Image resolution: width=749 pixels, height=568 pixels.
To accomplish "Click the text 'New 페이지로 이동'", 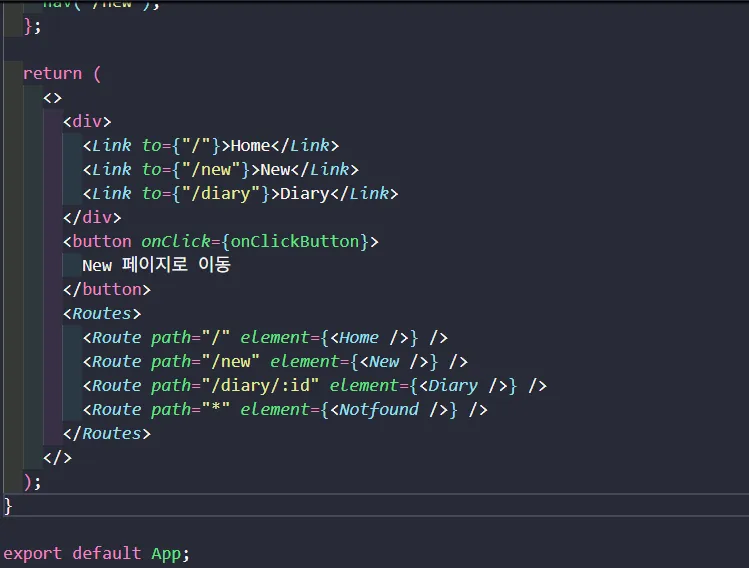I will 157,265.
